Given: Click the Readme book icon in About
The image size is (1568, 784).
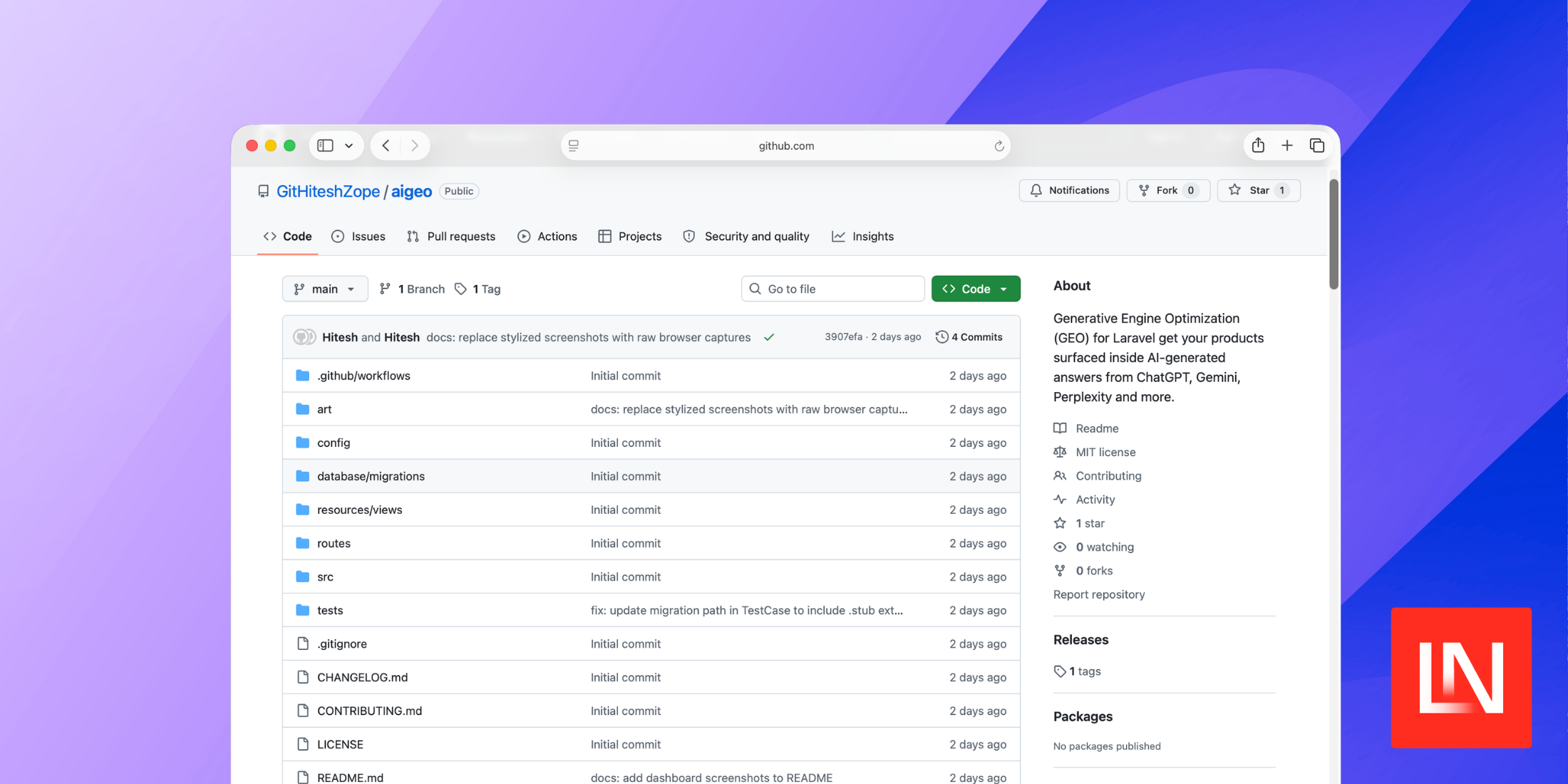Looking at the screenshot, I should point(1061,428).
